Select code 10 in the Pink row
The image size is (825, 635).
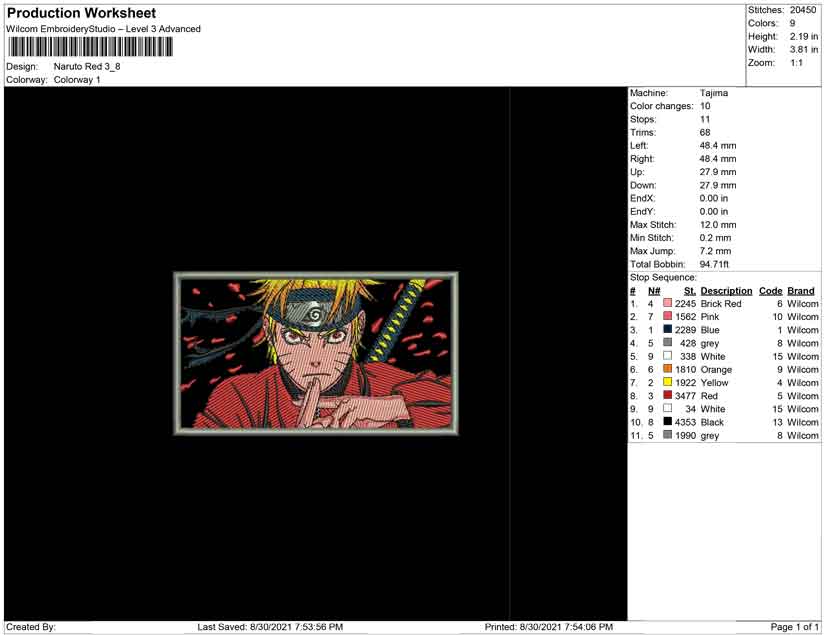778,317
